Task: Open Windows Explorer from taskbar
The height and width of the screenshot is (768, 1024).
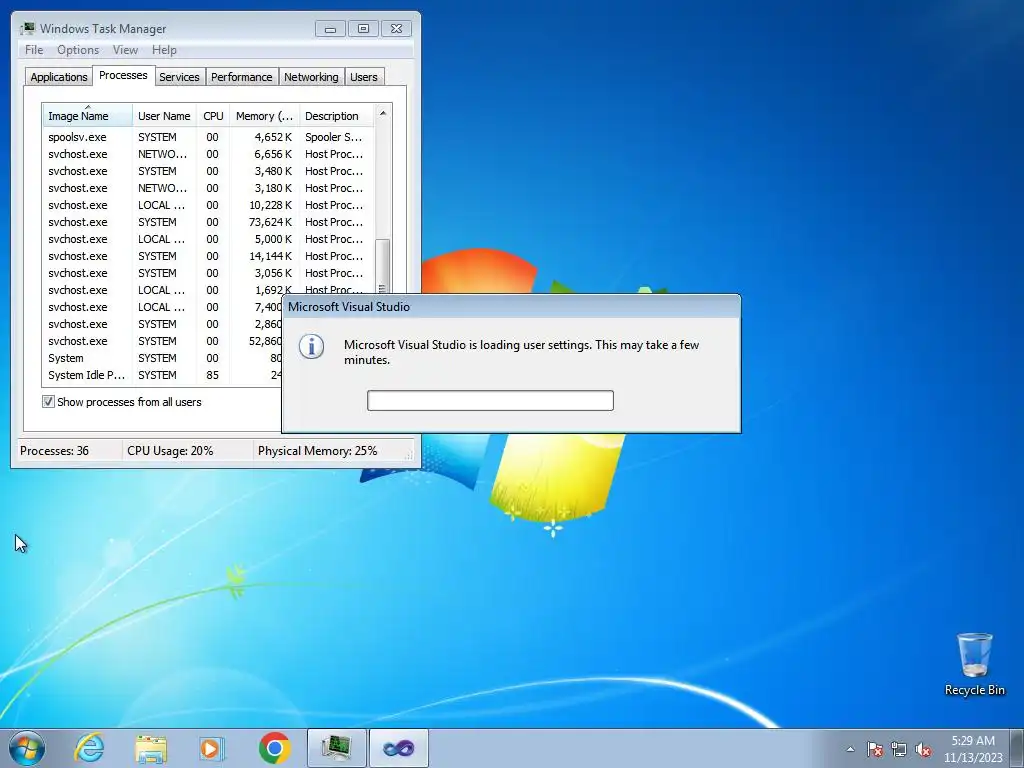Action: click(x=151, y=748)
